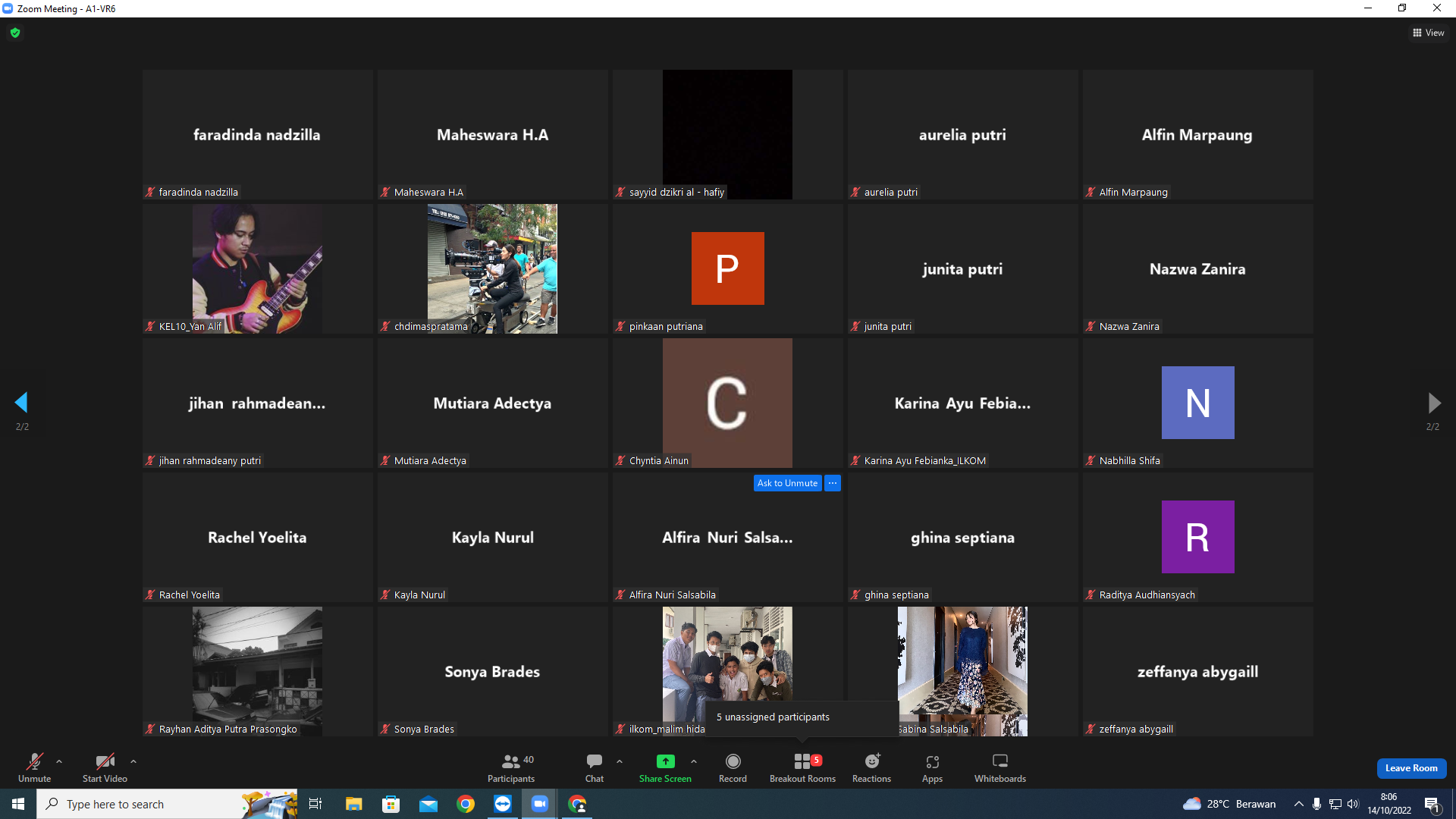Viewport: 1456px width, 819px height.
Task: Select faradinda nadzilla participant tile
Action: [x=257, y=134]
